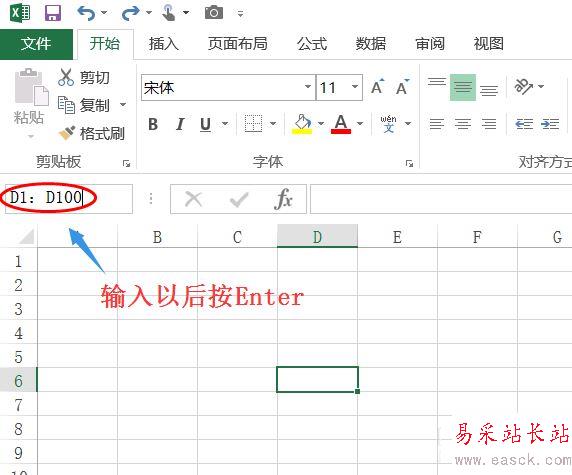Select column F header
Viewport: 572px width, 475px height.
477,237
